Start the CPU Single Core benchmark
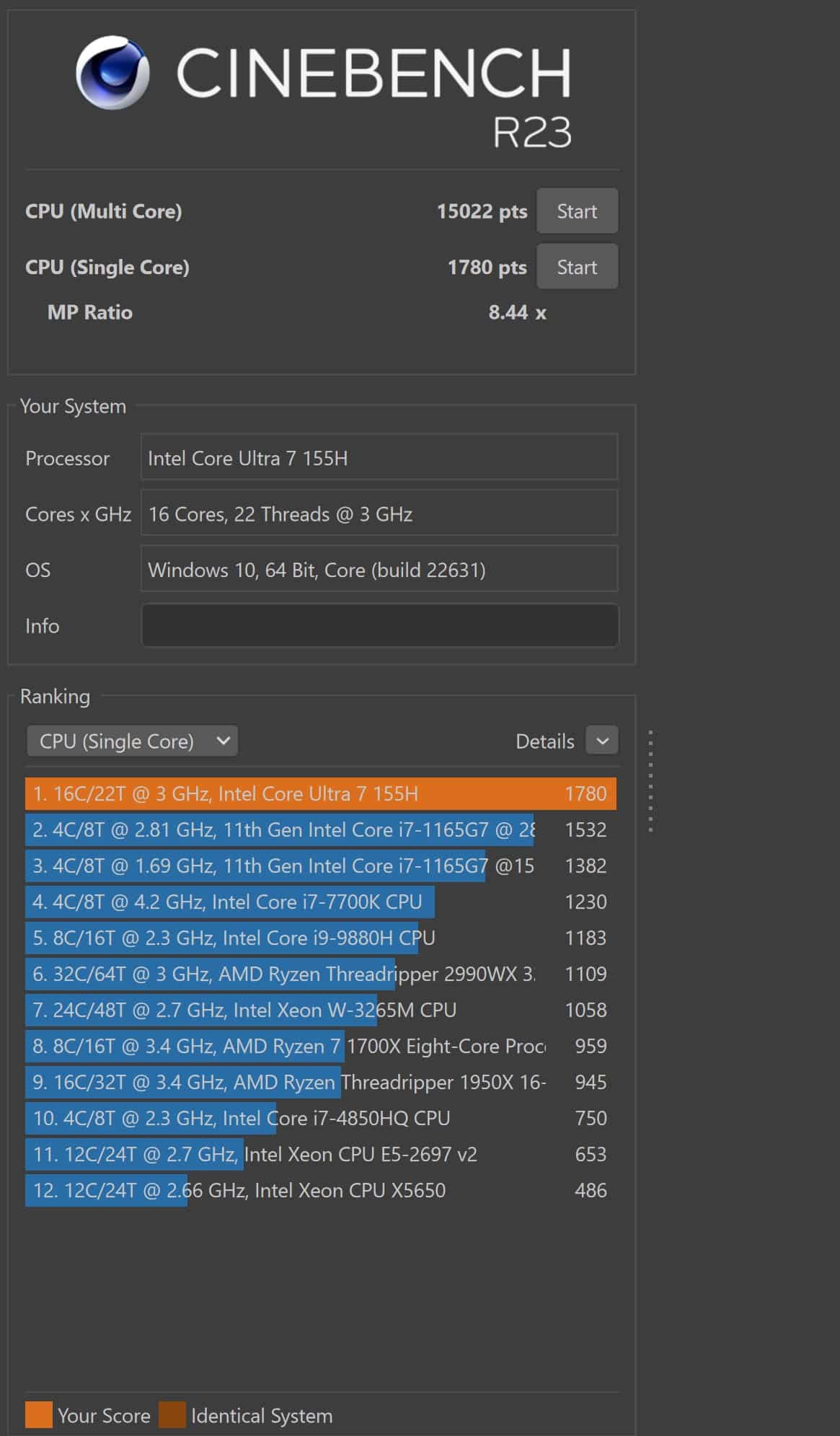 pyautogui.click(x=576, y=267)
